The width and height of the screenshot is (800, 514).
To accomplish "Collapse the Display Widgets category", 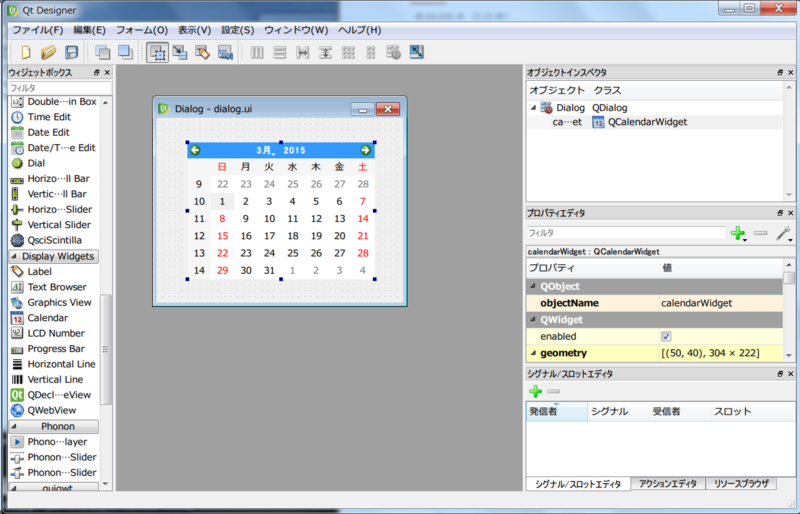I will coord(14,256).
